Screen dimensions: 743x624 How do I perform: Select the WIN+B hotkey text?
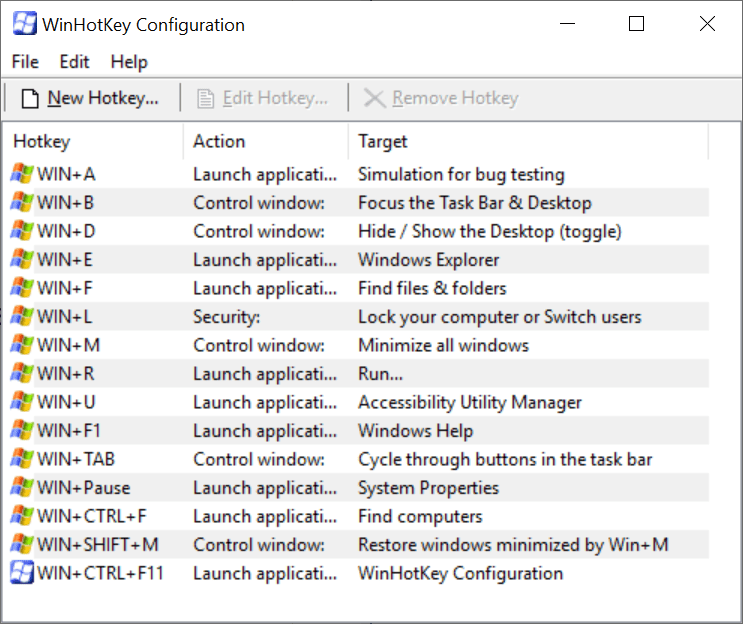coord(65,203)
